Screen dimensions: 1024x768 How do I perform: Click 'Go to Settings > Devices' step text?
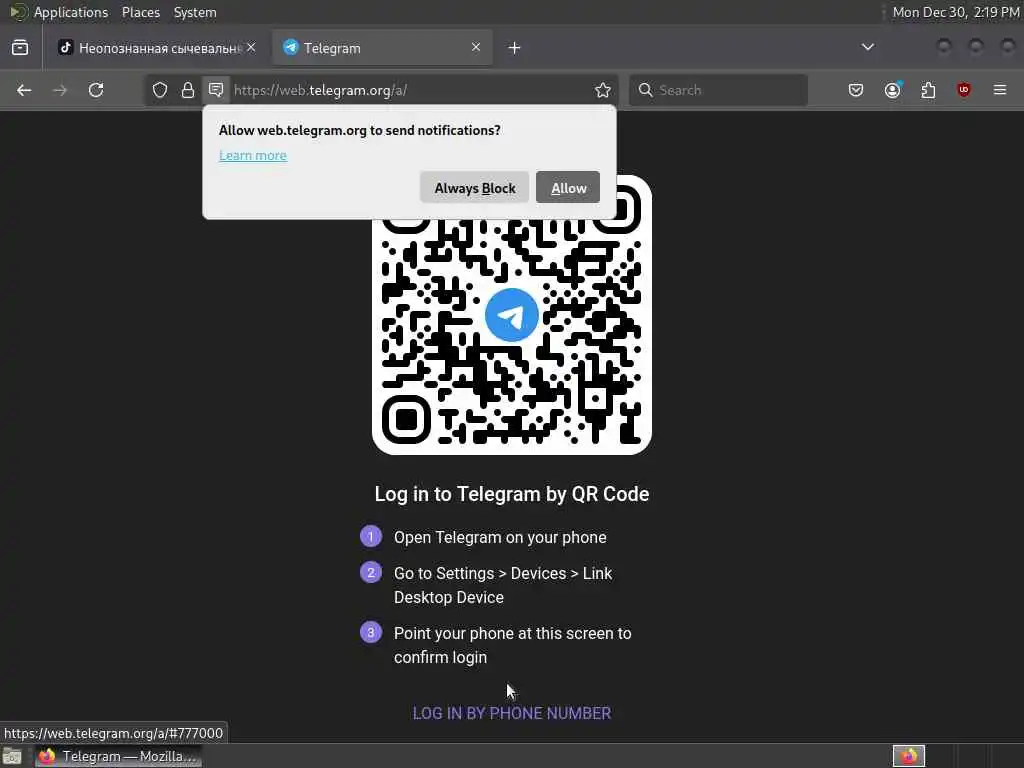(503, 585)
